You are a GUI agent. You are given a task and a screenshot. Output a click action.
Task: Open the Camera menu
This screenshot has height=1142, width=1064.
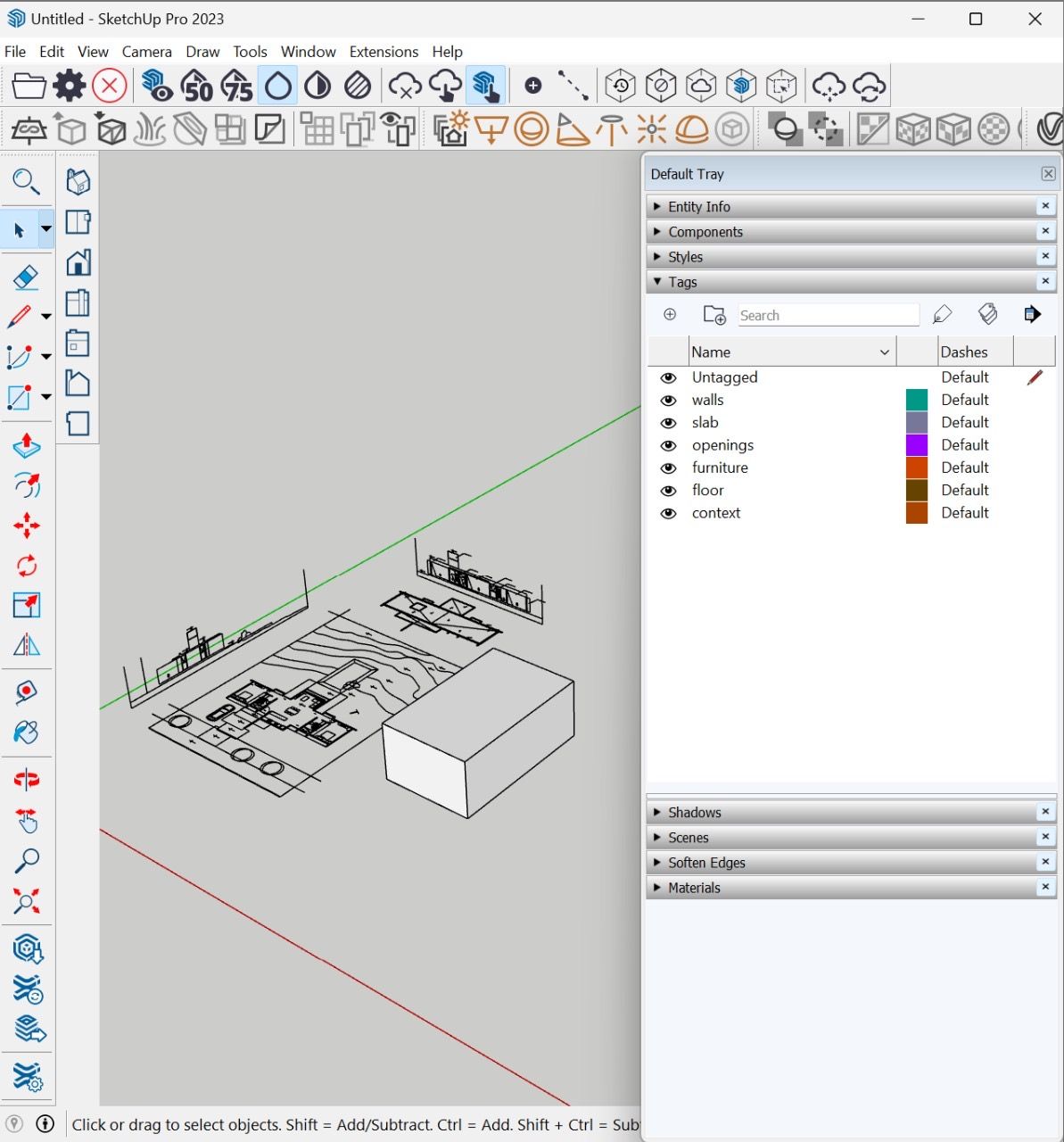[147, 52]
